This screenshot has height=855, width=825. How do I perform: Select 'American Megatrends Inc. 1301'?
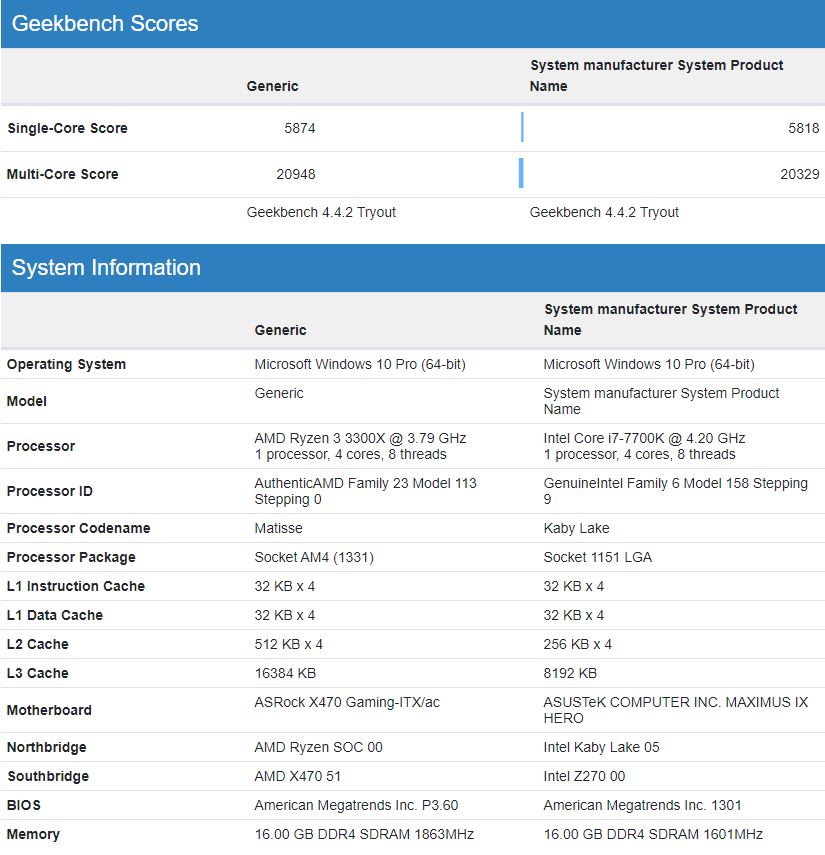[x=642, y=805]
